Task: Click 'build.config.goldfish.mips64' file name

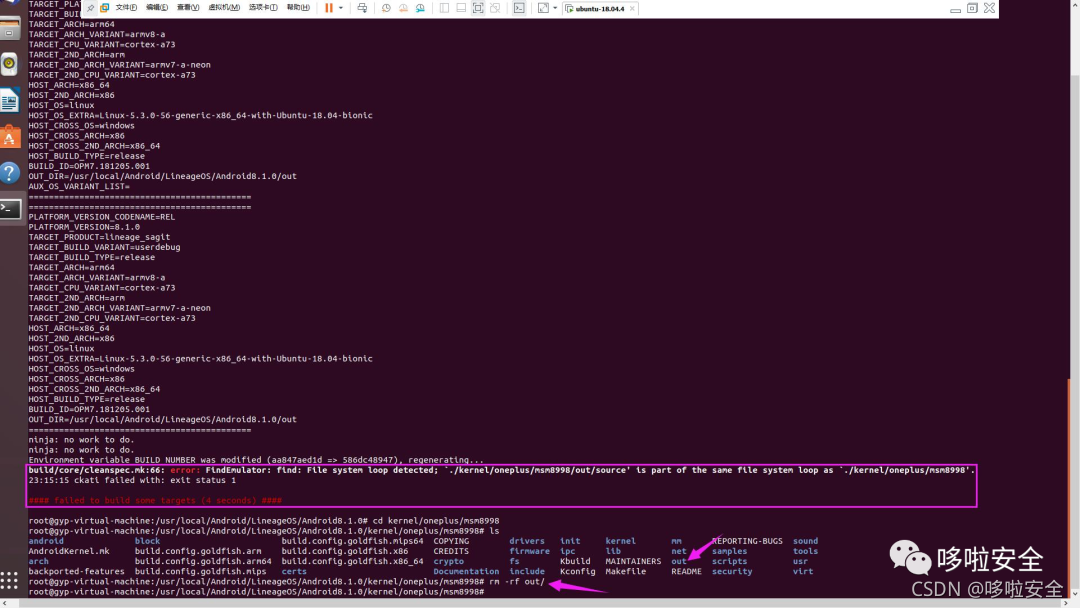Action: (353, 541)
